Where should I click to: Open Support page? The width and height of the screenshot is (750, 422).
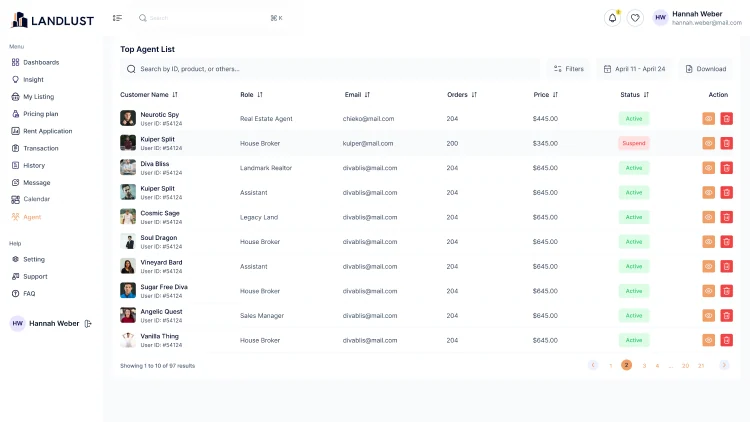coord(30,277)
